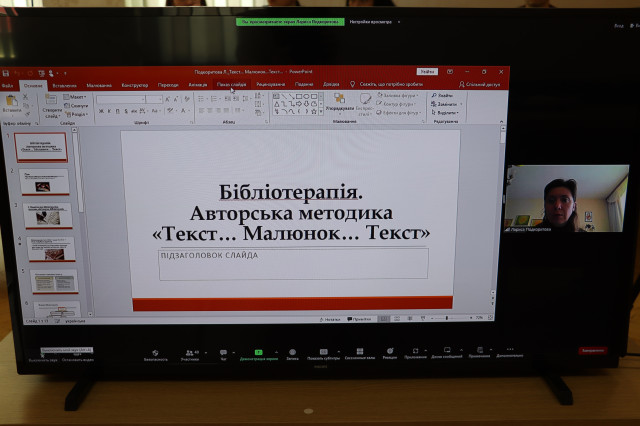Expand shapes gallery More arrow
Image resolution: width=640 pixels, height=426 pixels.
(x=321, y=111)
